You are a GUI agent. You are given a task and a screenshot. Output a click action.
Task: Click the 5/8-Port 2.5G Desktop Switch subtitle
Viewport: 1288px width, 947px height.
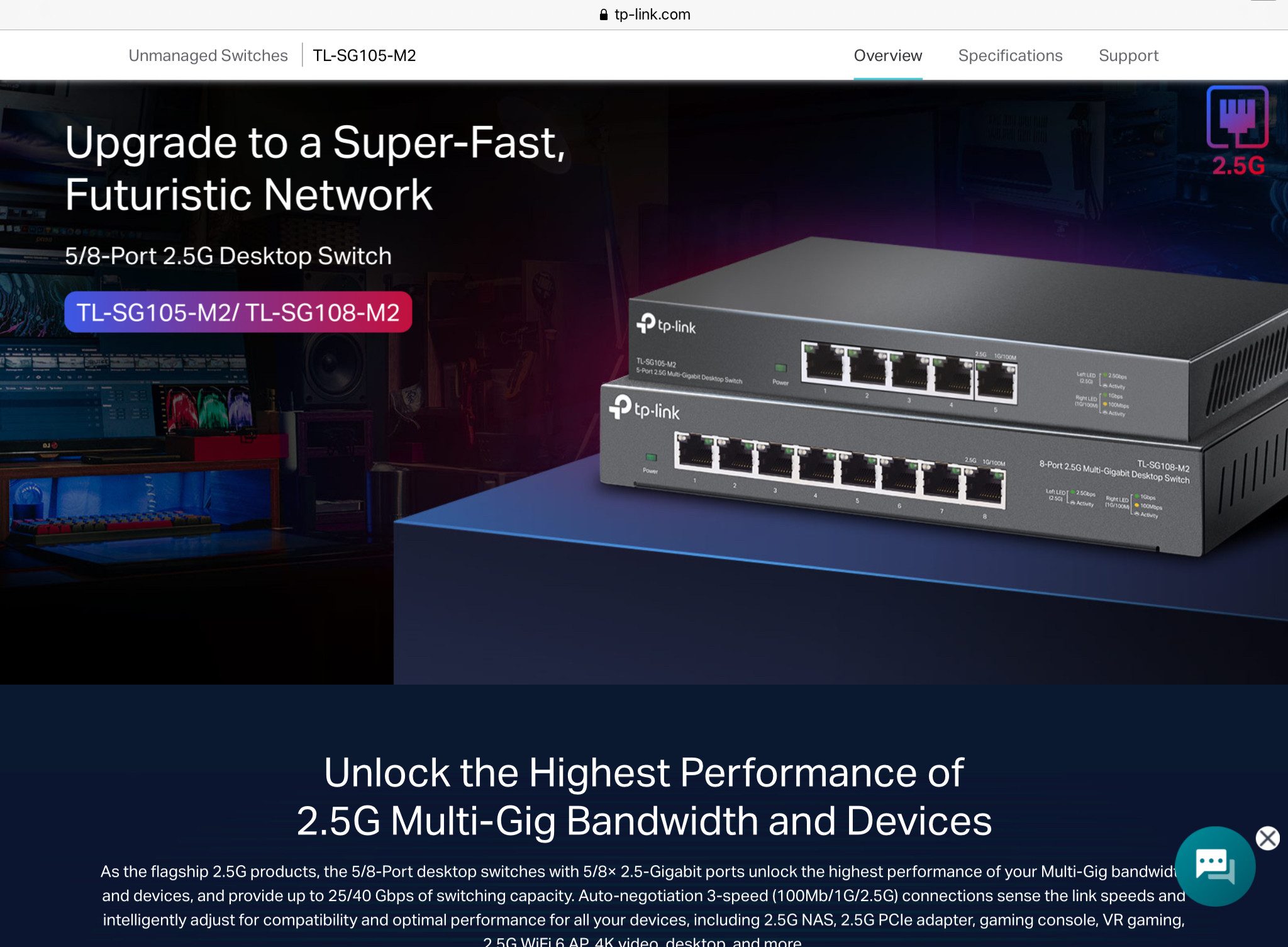tap(228, 256)
